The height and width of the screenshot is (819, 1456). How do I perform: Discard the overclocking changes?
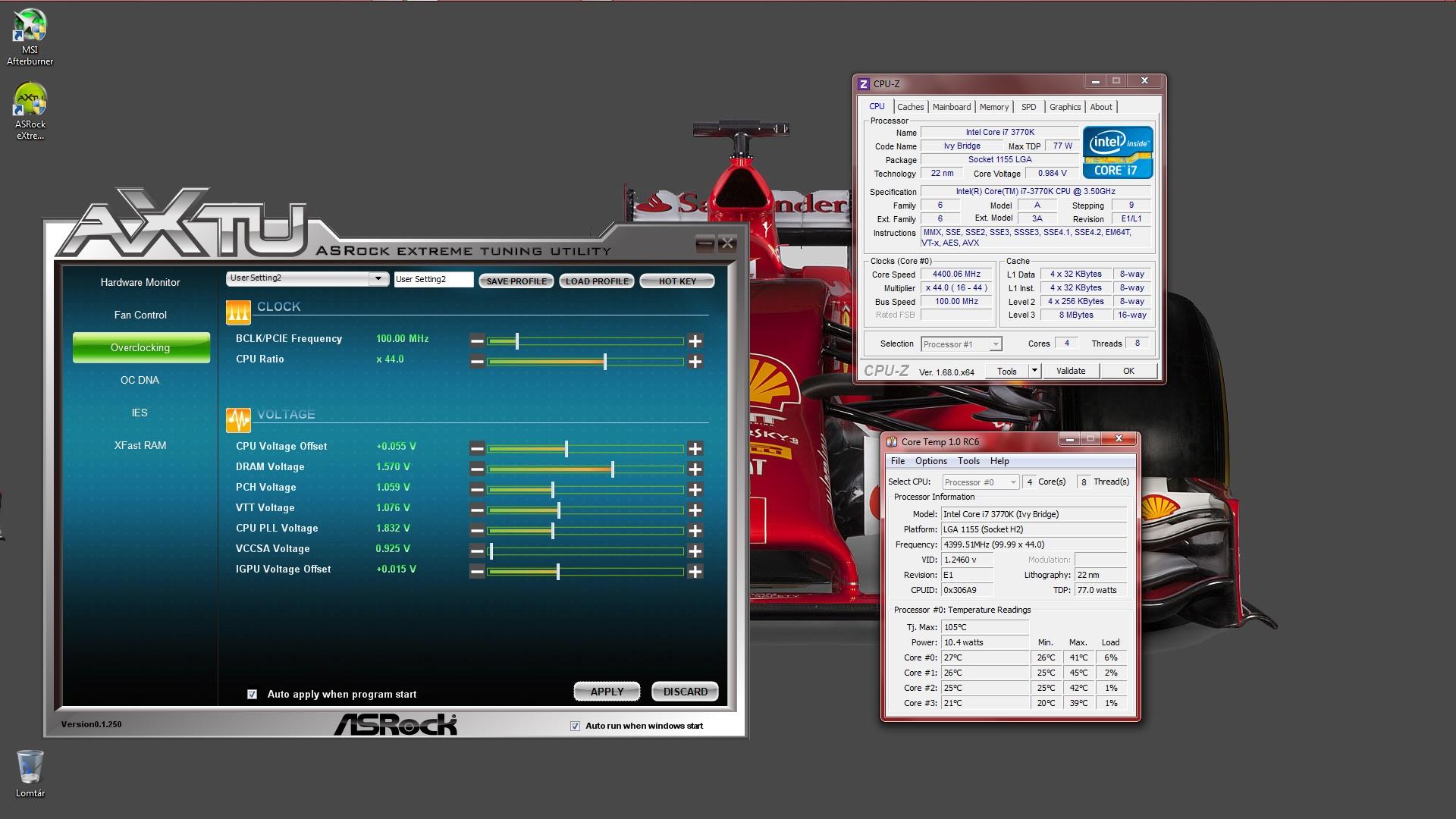[686, 692]
